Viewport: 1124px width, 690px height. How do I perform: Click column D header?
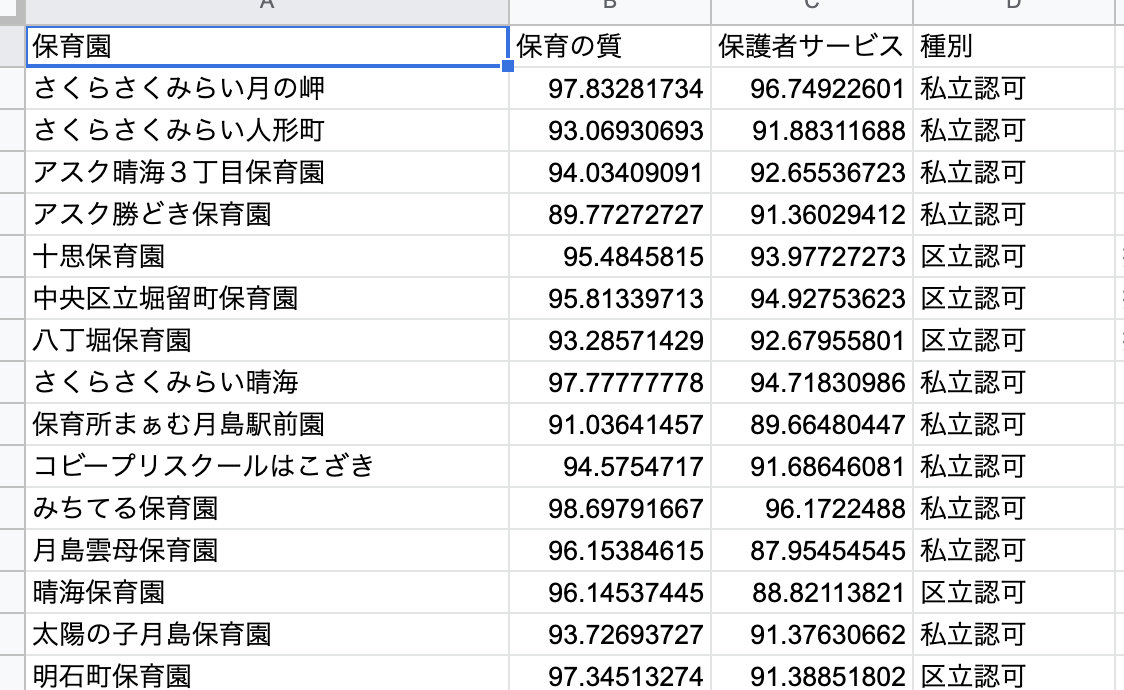pyautogui.click(x=1014, y=11)
